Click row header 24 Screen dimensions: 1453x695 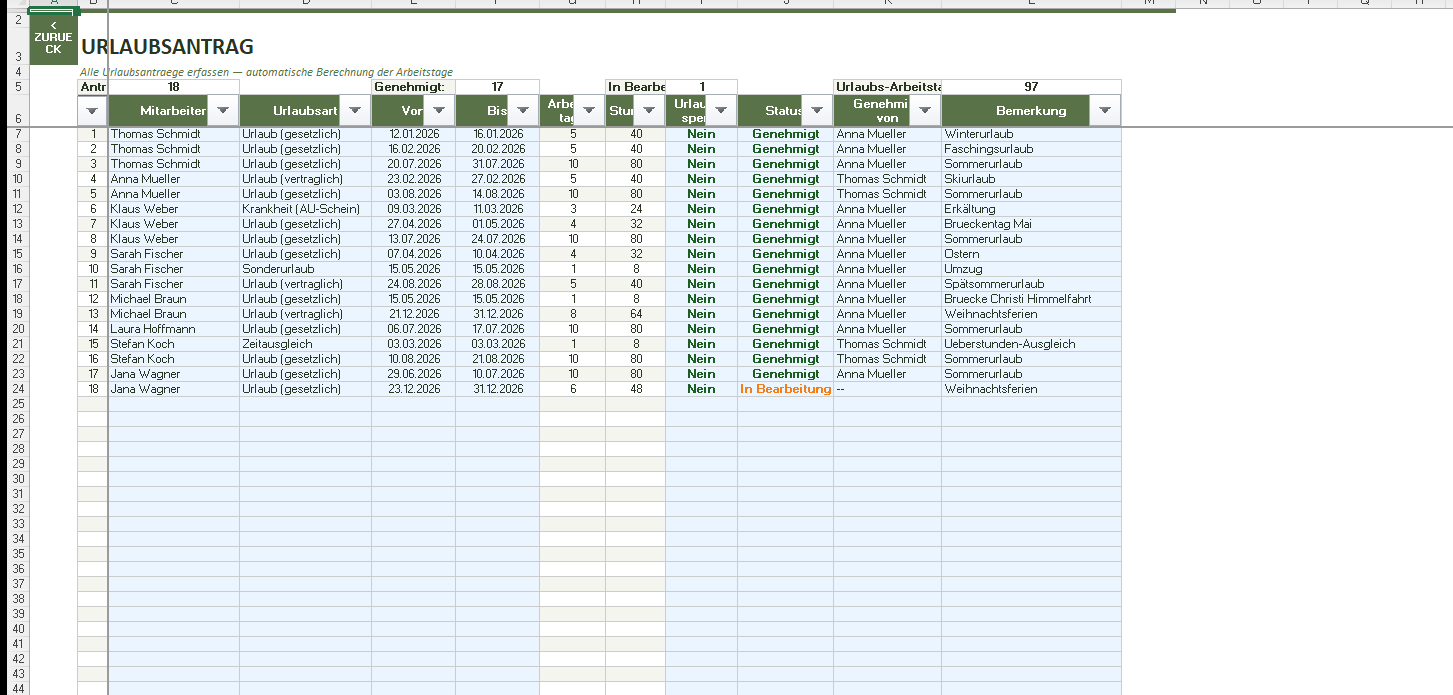[18, 389]
